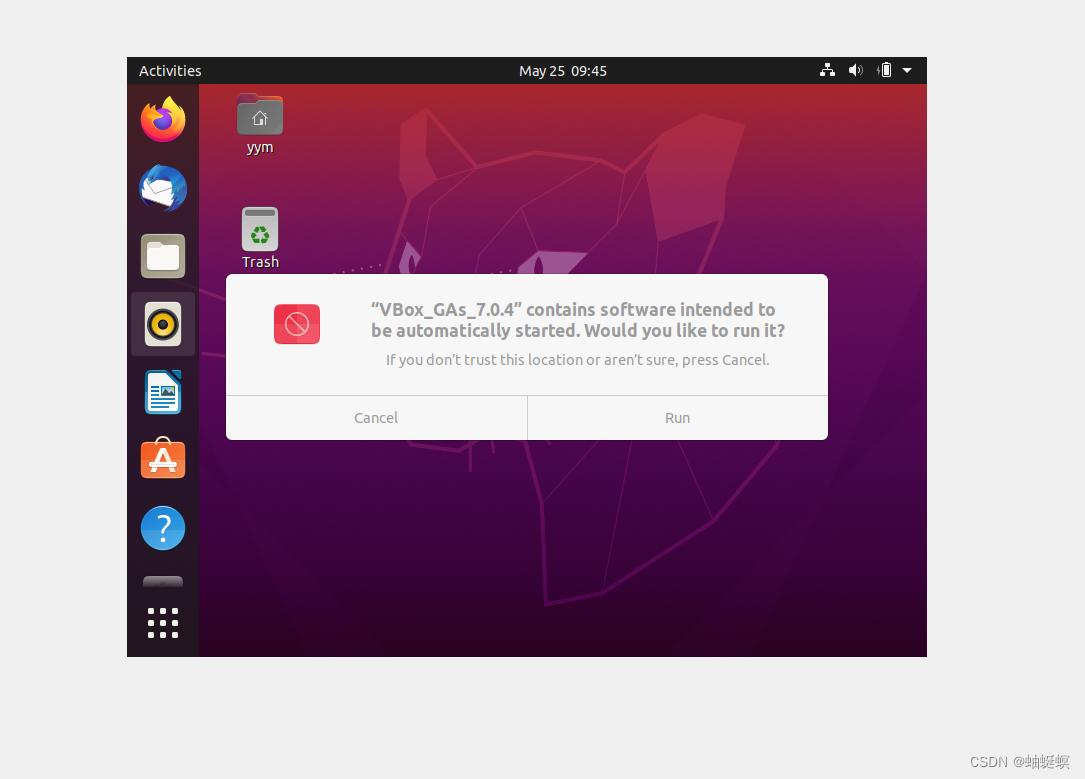The width and height of the screenshot is (1085, 779).
Task: Launch Ubuntu Software center
Action: 162,459
